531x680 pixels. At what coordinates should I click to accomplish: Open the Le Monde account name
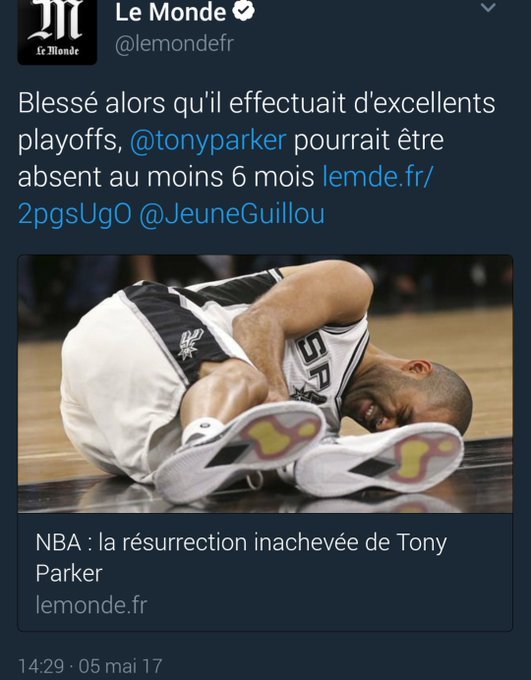coord(170,12)
